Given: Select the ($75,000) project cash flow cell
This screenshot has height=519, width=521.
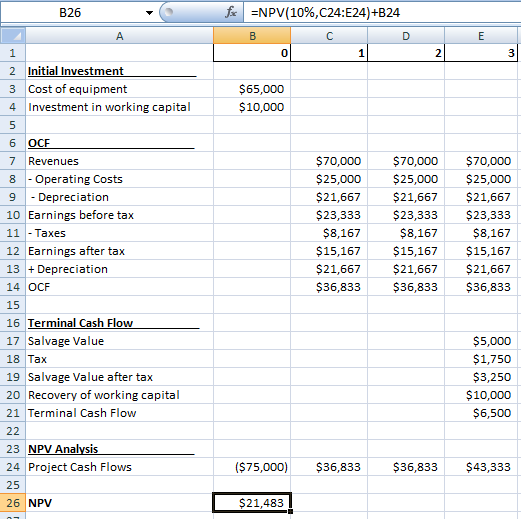Looking at the screenshot, I should (x=252, y=467).
